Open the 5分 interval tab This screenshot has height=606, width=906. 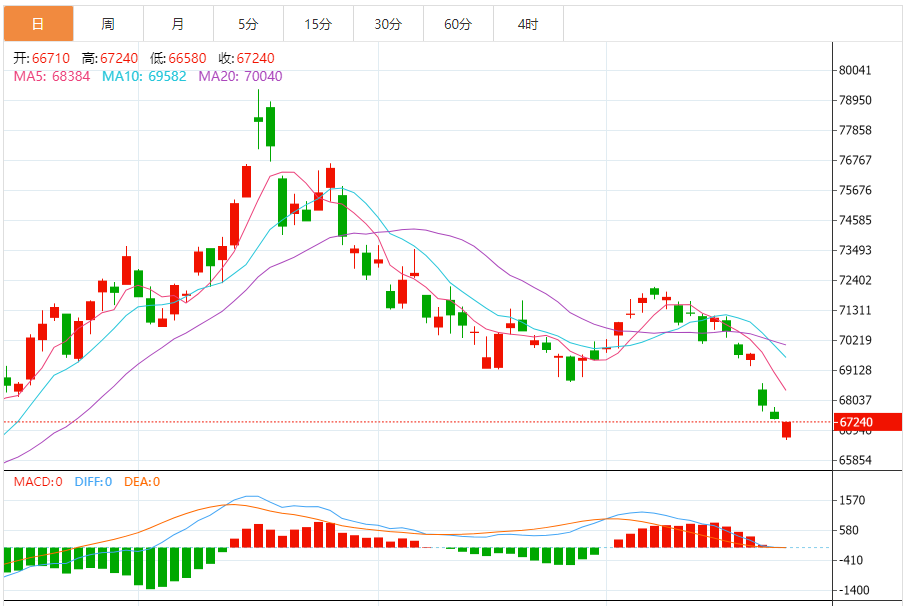tap(248, 24)
